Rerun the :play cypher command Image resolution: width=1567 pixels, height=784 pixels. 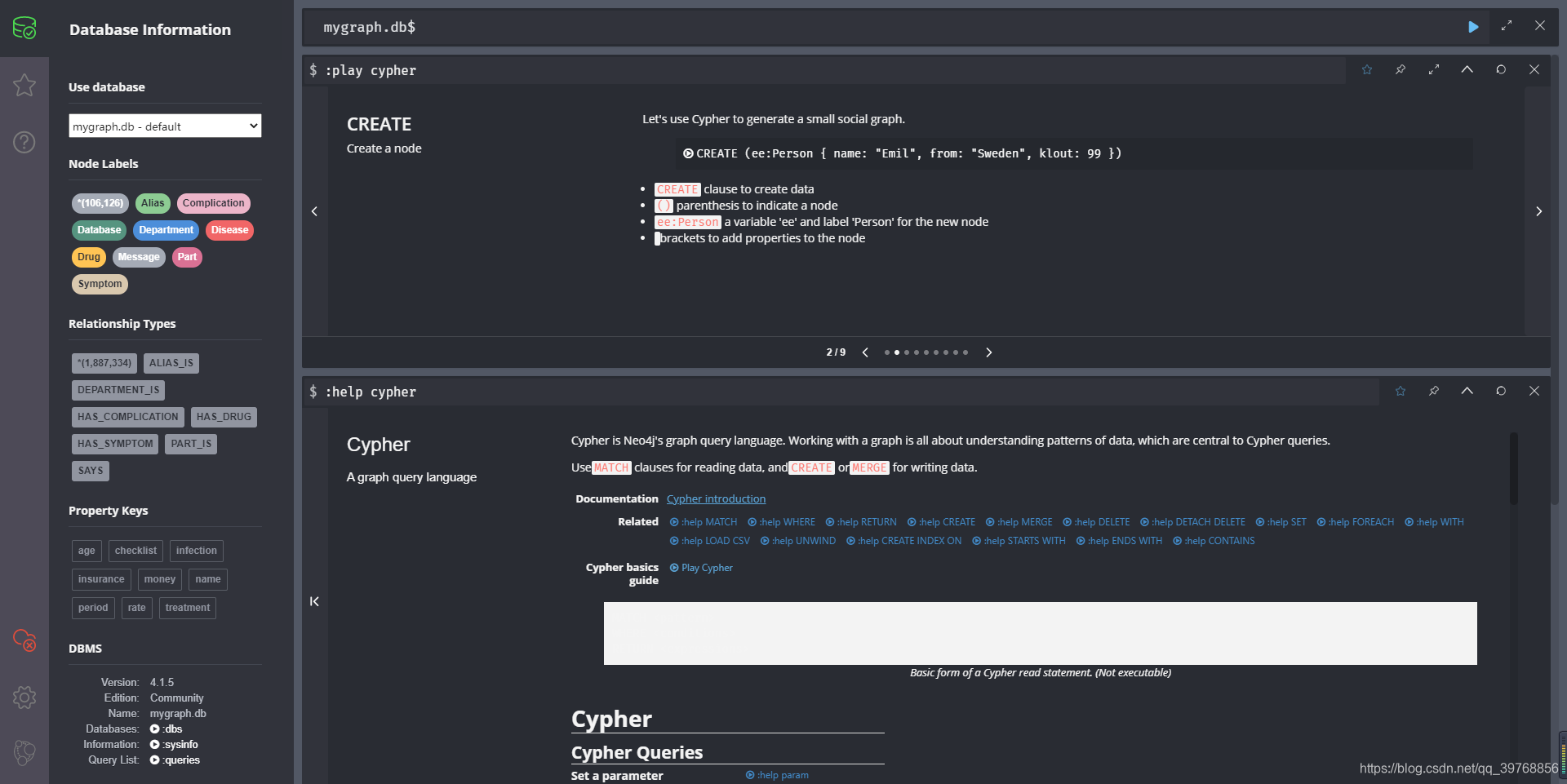click(x=1501, y=69)
